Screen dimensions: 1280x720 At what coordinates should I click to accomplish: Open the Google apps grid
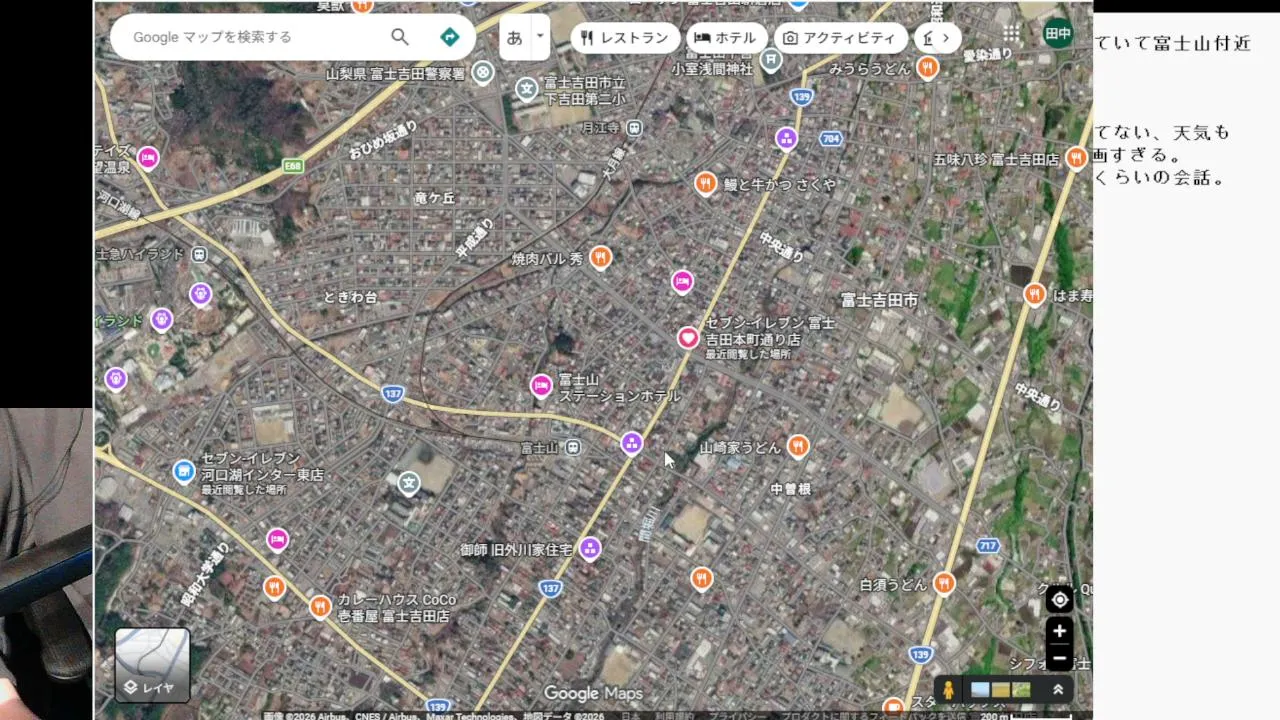(1012, 34)
